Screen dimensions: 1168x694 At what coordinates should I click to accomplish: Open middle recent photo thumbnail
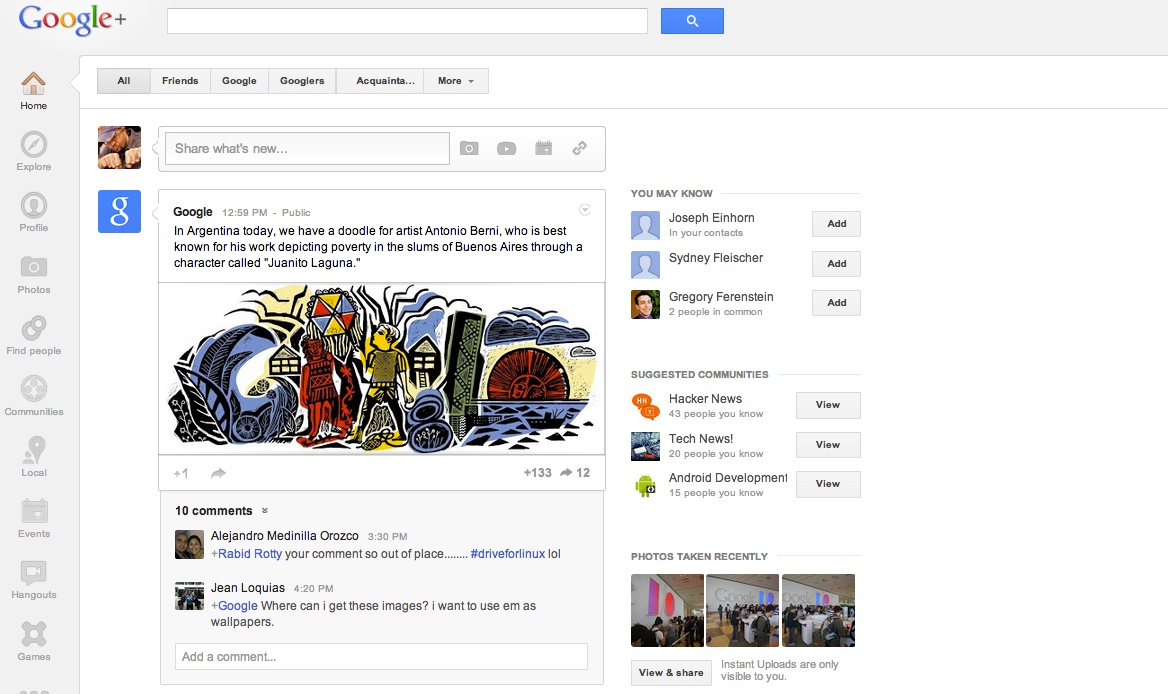click(x=743, y=610)
